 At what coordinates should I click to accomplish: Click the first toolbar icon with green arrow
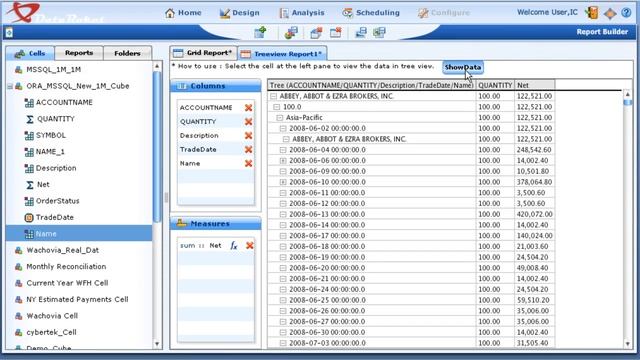(260, 32)
